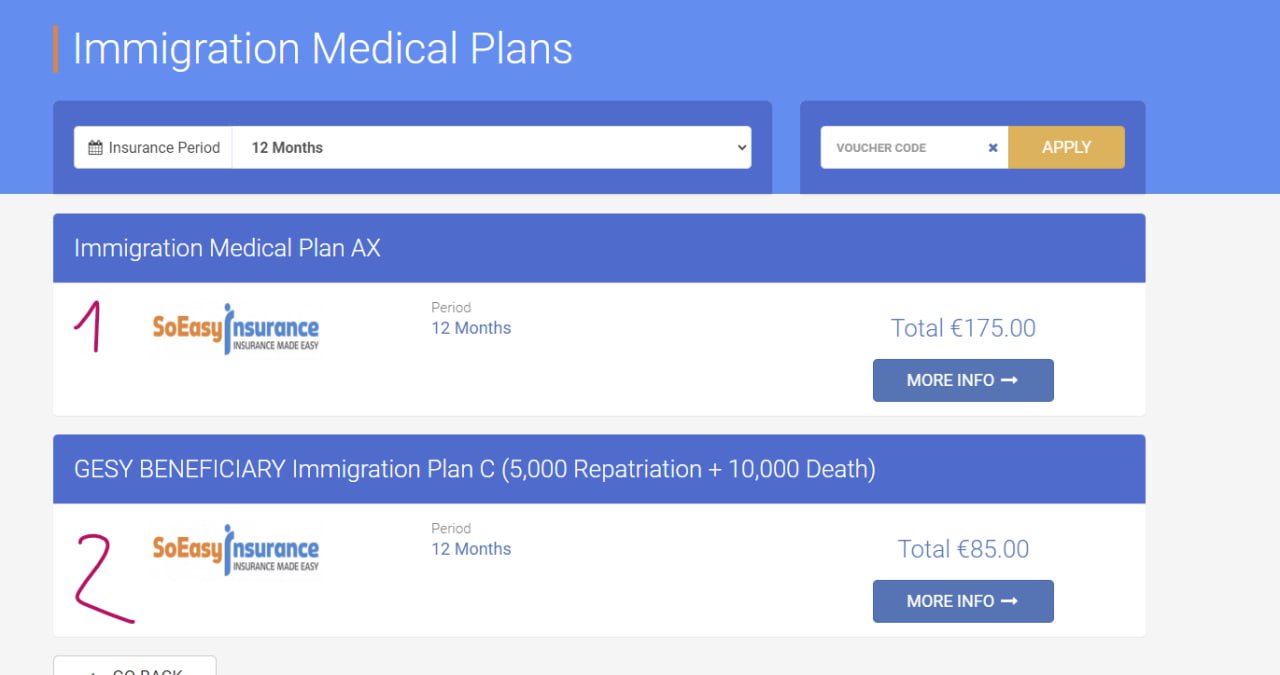Click the handwritten number 2 annotation

pos(100,578)
